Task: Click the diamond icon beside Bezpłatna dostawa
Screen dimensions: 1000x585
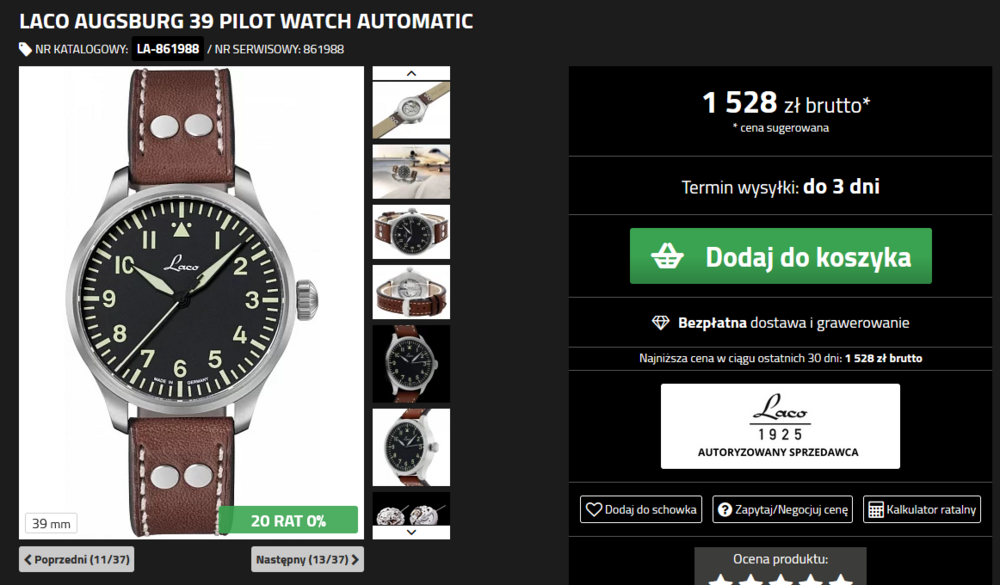Action: (x=660, y=323)
